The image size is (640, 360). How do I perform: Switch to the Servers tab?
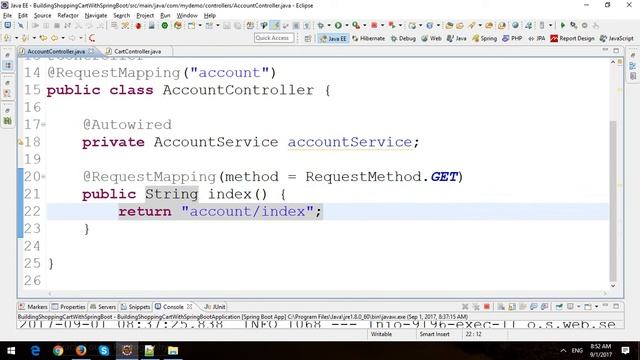103,307
